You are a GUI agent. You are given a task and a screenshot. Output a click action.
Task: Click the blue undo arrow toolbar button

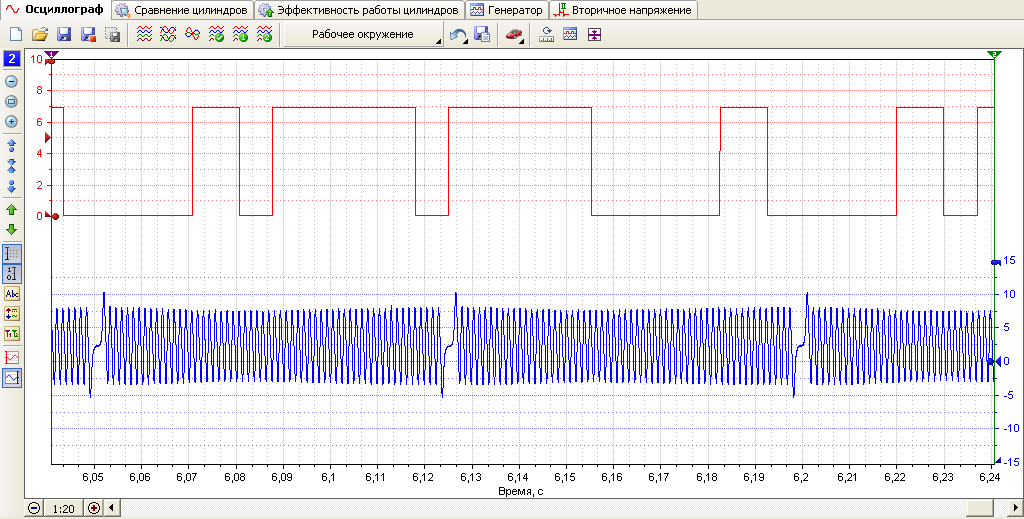[458, 35]
